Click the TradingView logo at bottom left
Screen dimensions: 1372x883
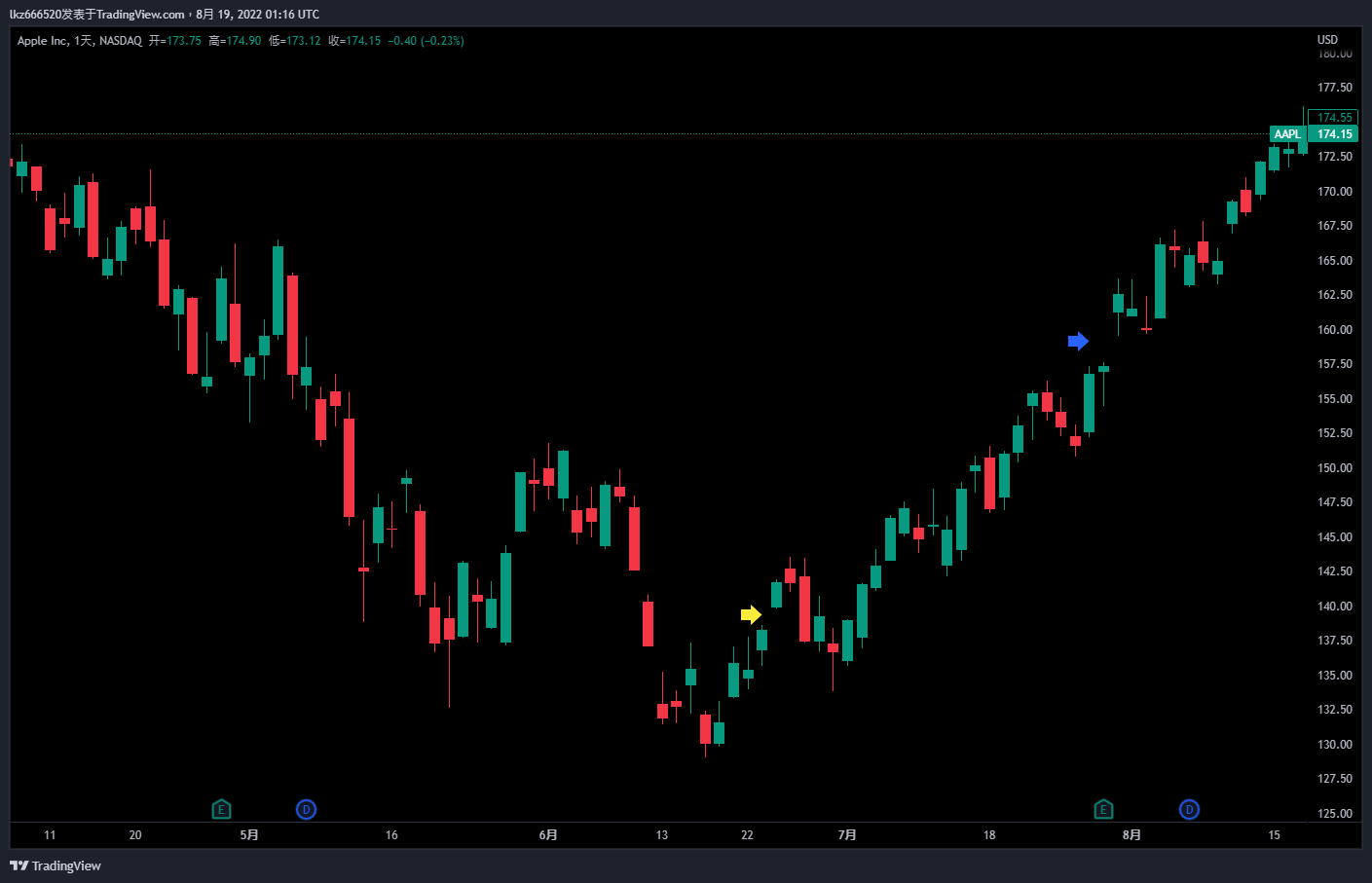click(x=56, y=865)
